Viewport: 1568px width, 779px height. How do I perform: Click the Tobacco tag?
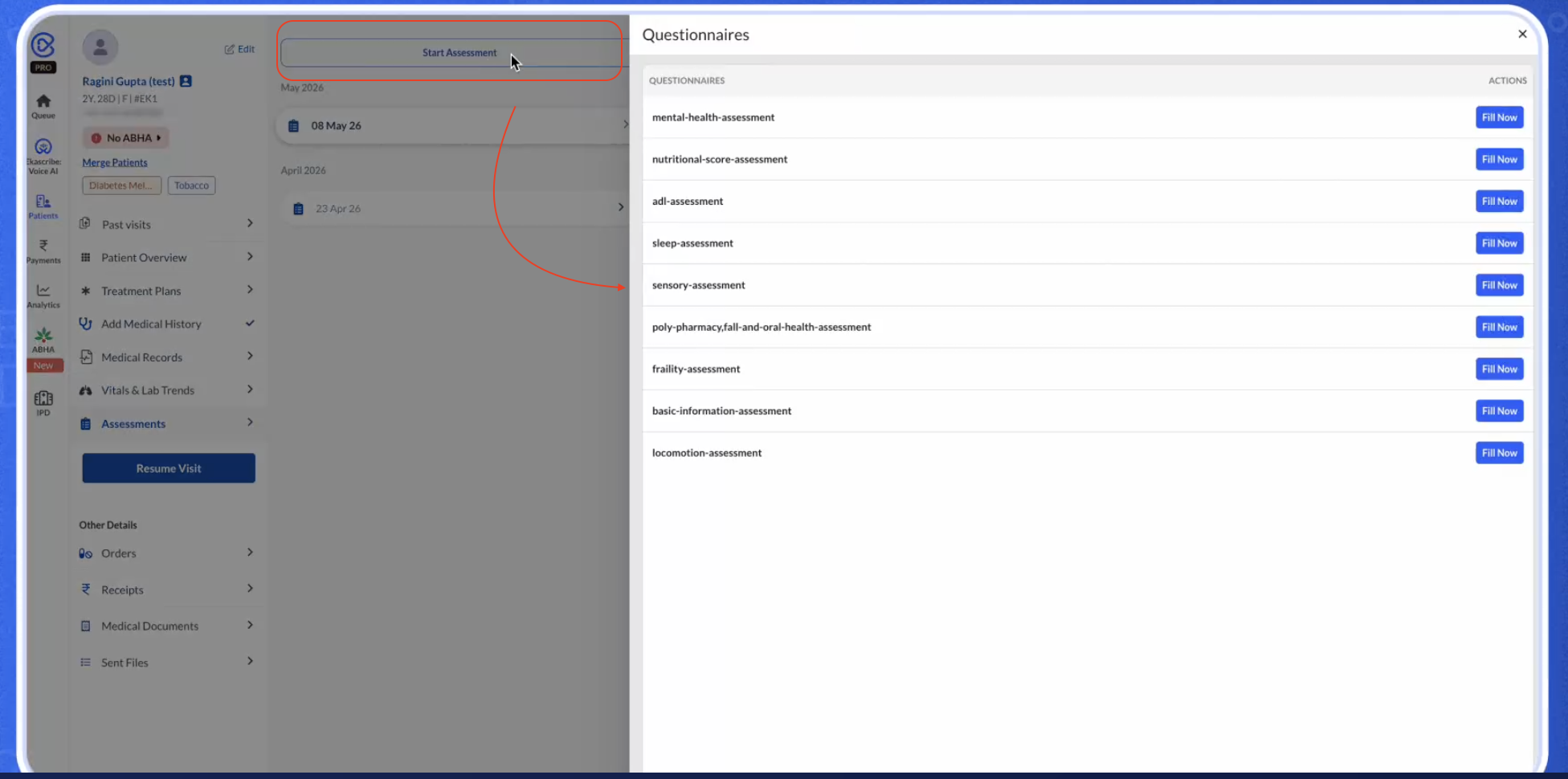pos(191,186)
